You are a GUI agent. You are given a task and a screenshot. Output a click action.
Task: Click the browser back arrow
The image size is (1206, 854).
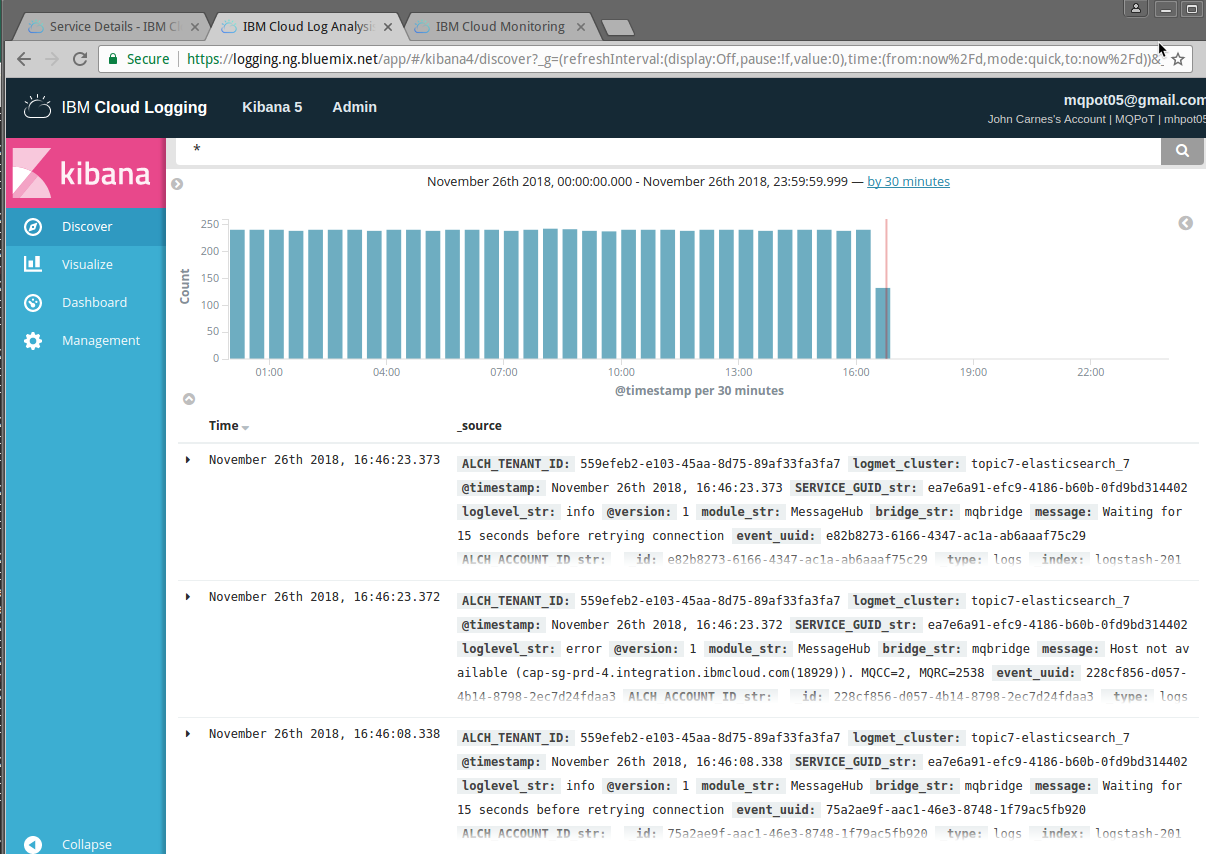point(24,59)
